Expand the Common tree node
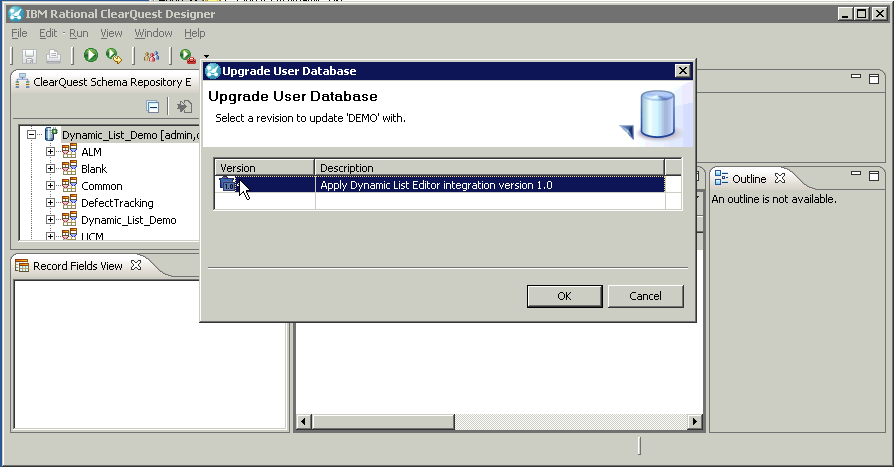This screenshot has width=894, height=467. (50, 186)
